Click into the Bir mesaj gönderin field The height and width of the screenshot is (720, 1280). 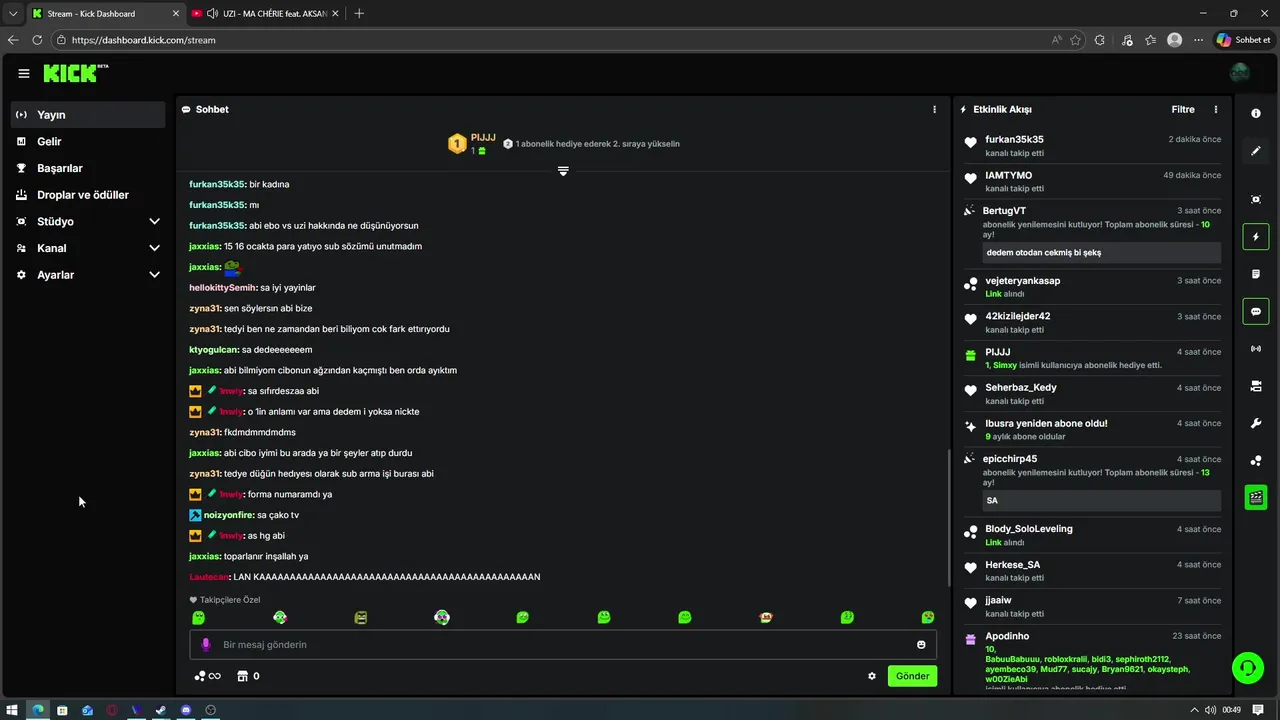pyautogui.click(x=563, y=645)
